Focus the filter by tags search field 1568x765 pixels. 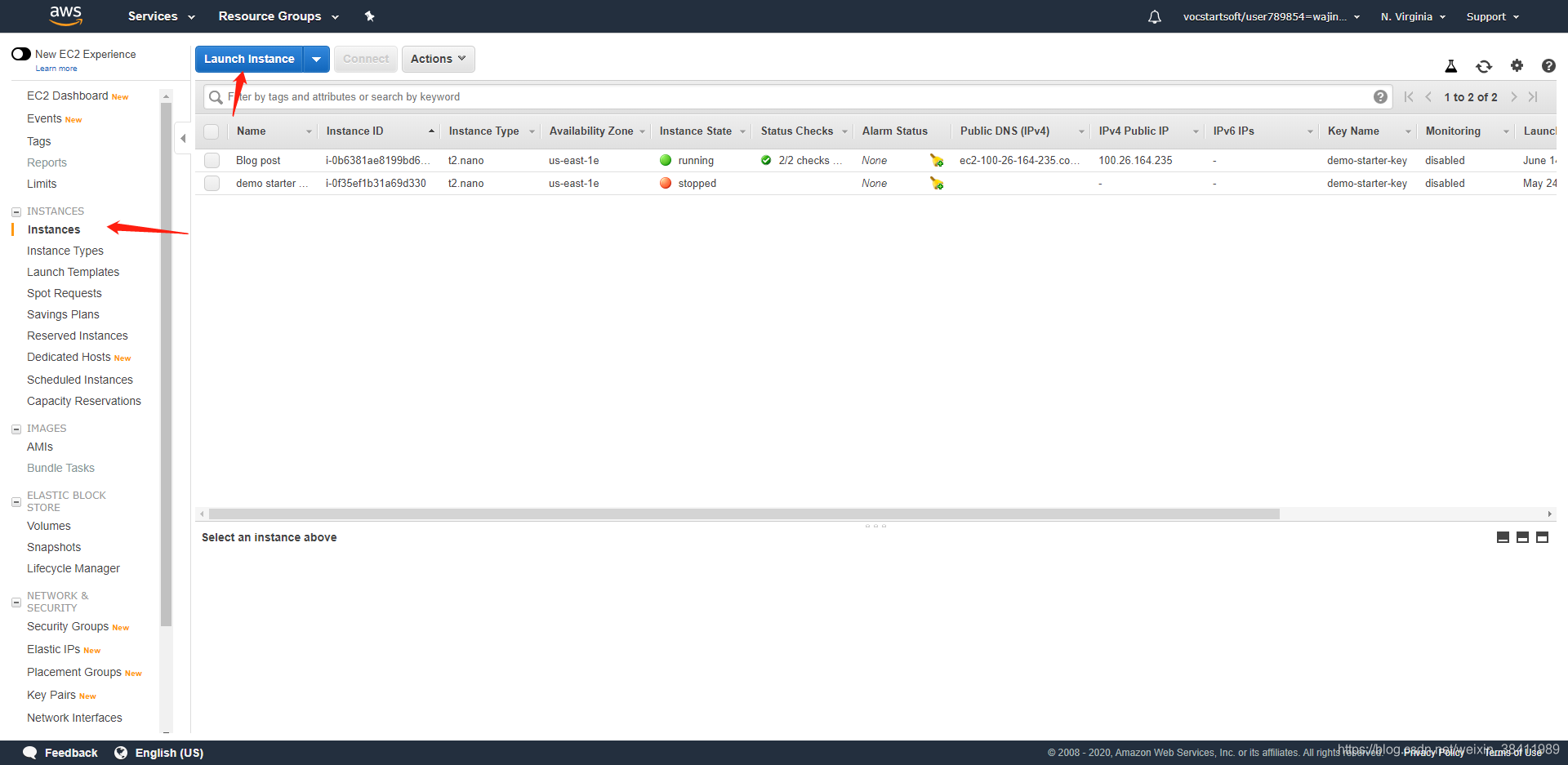(799, 97)
